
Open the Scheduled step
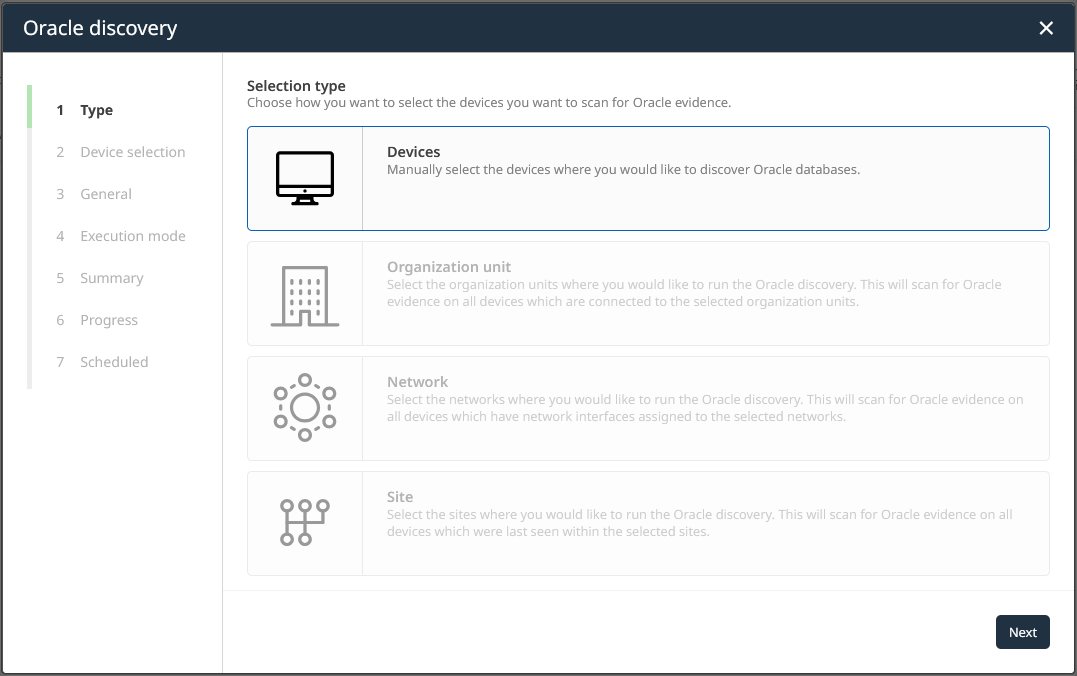(x=114, y=362)
